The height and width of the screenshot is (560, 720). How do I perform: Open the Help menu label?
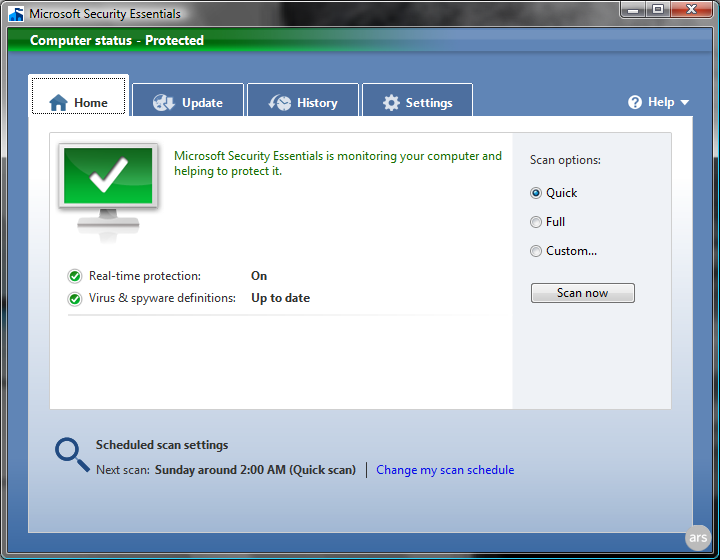pos(661,102)
